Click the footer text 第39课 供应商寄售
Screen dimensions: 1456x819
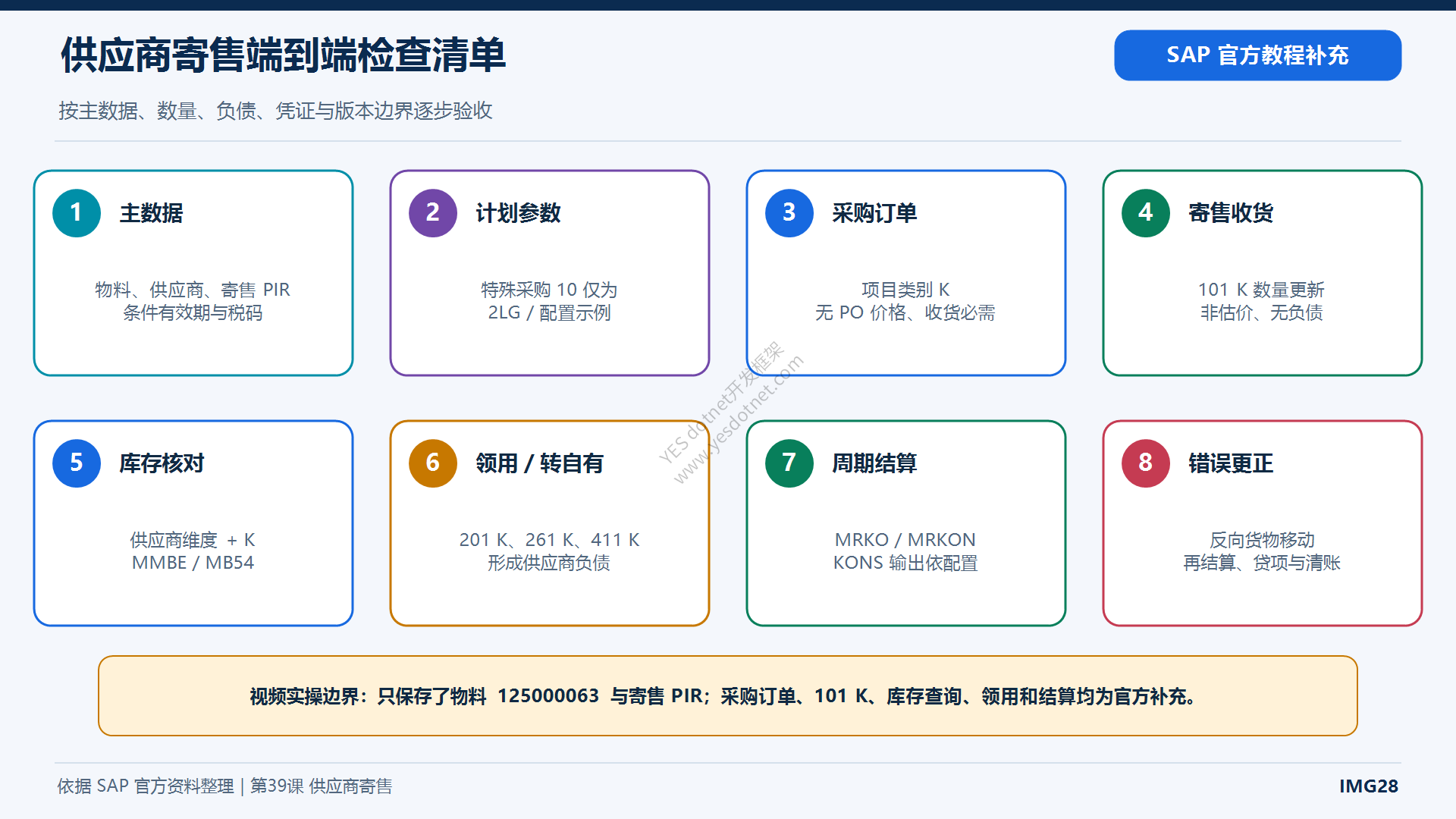click(322, 786)
